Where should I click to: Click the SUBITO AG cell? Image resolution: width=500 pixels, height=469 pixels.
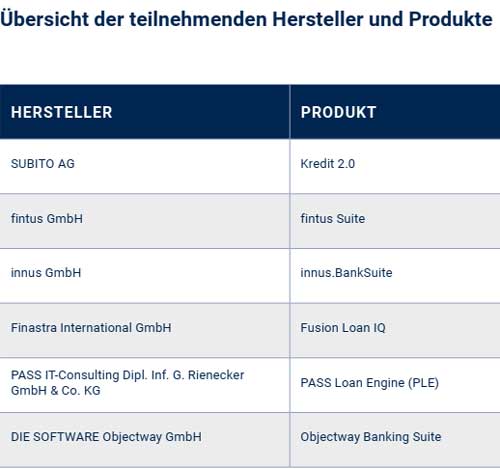[x=145, y=166]
